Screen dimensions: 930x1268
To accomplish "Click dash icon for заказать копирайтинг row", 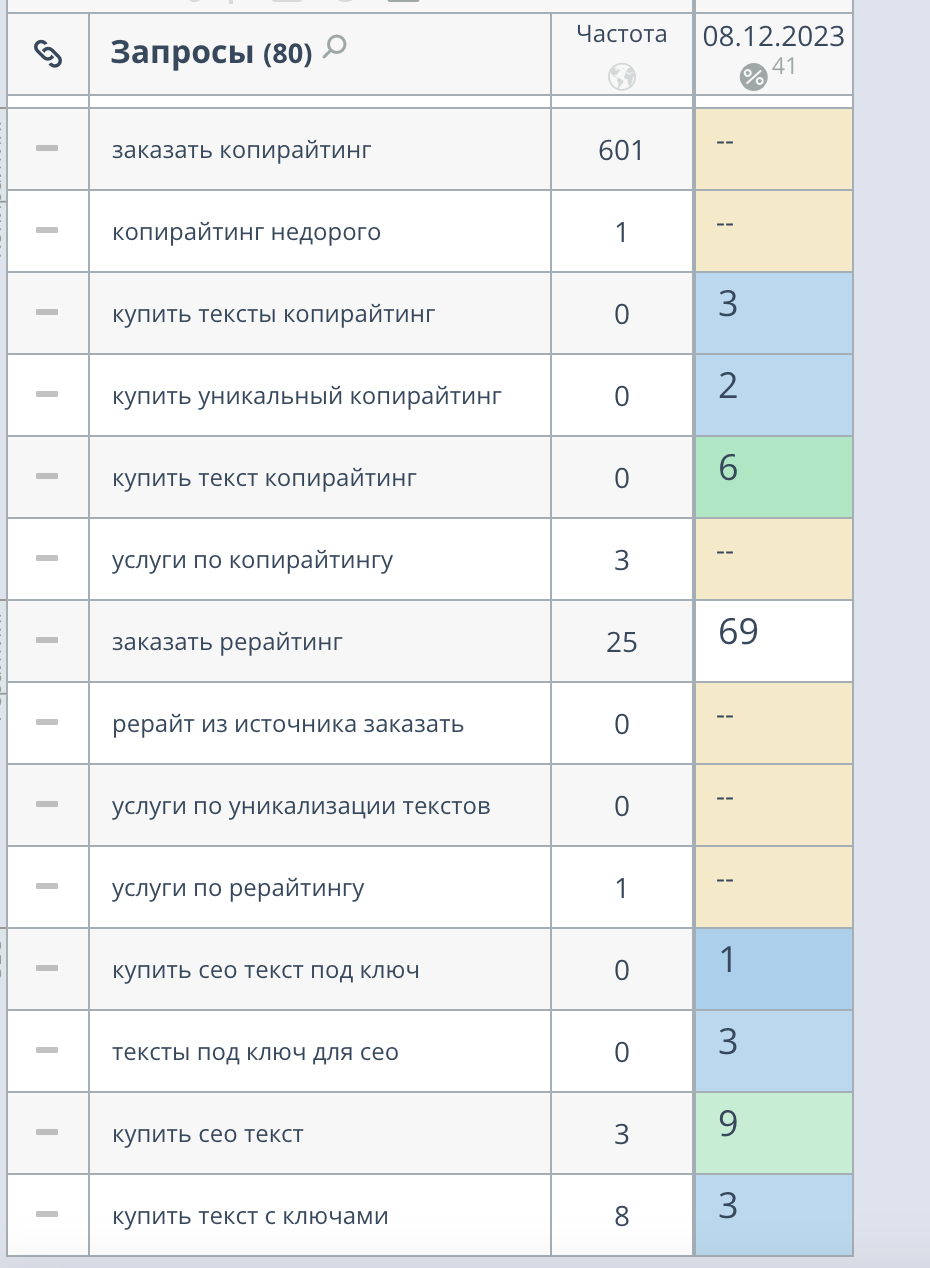I will point(47,148).
